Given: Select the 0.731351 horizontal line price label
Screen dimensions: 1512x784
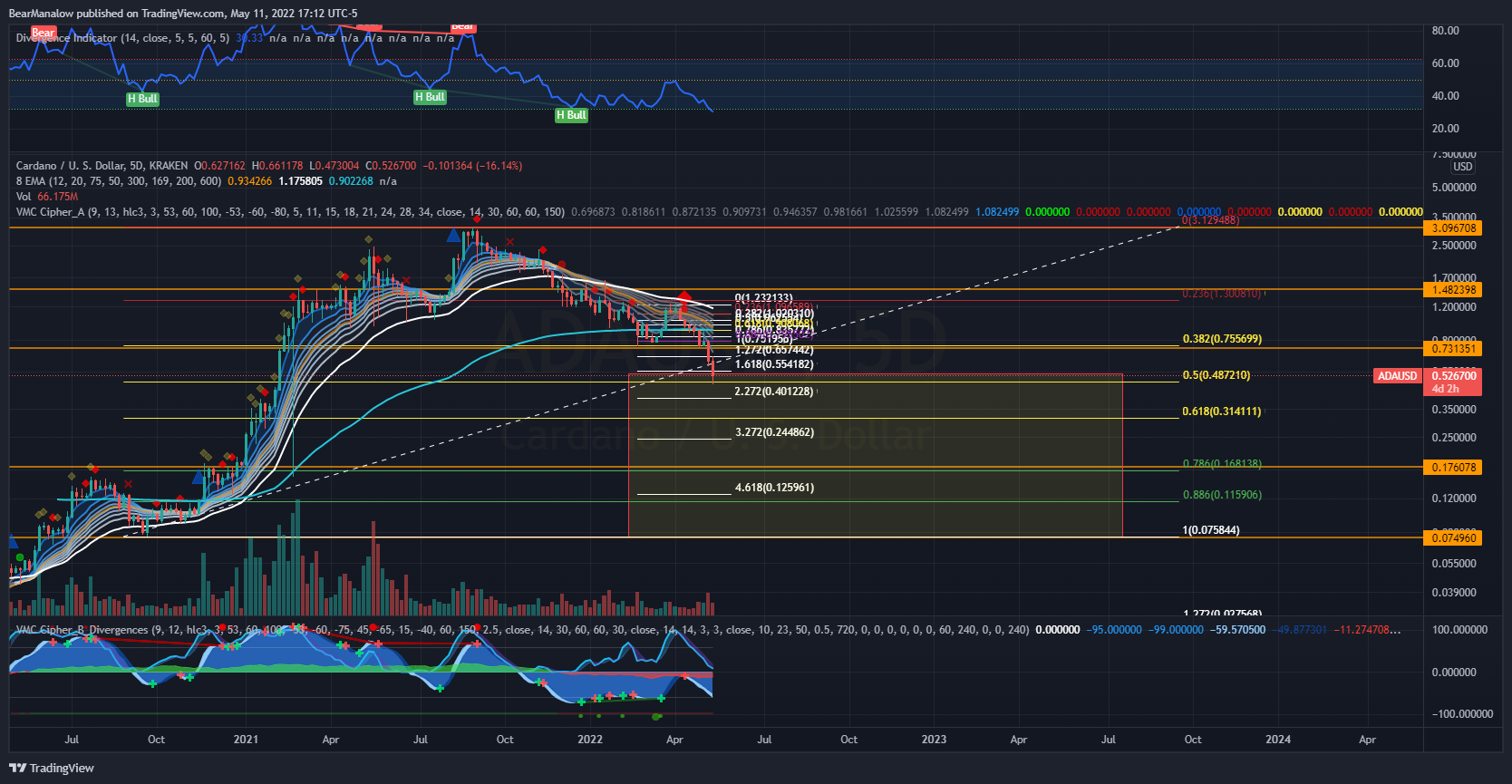Looking at the screenshot, I should tap(1454, 349).
